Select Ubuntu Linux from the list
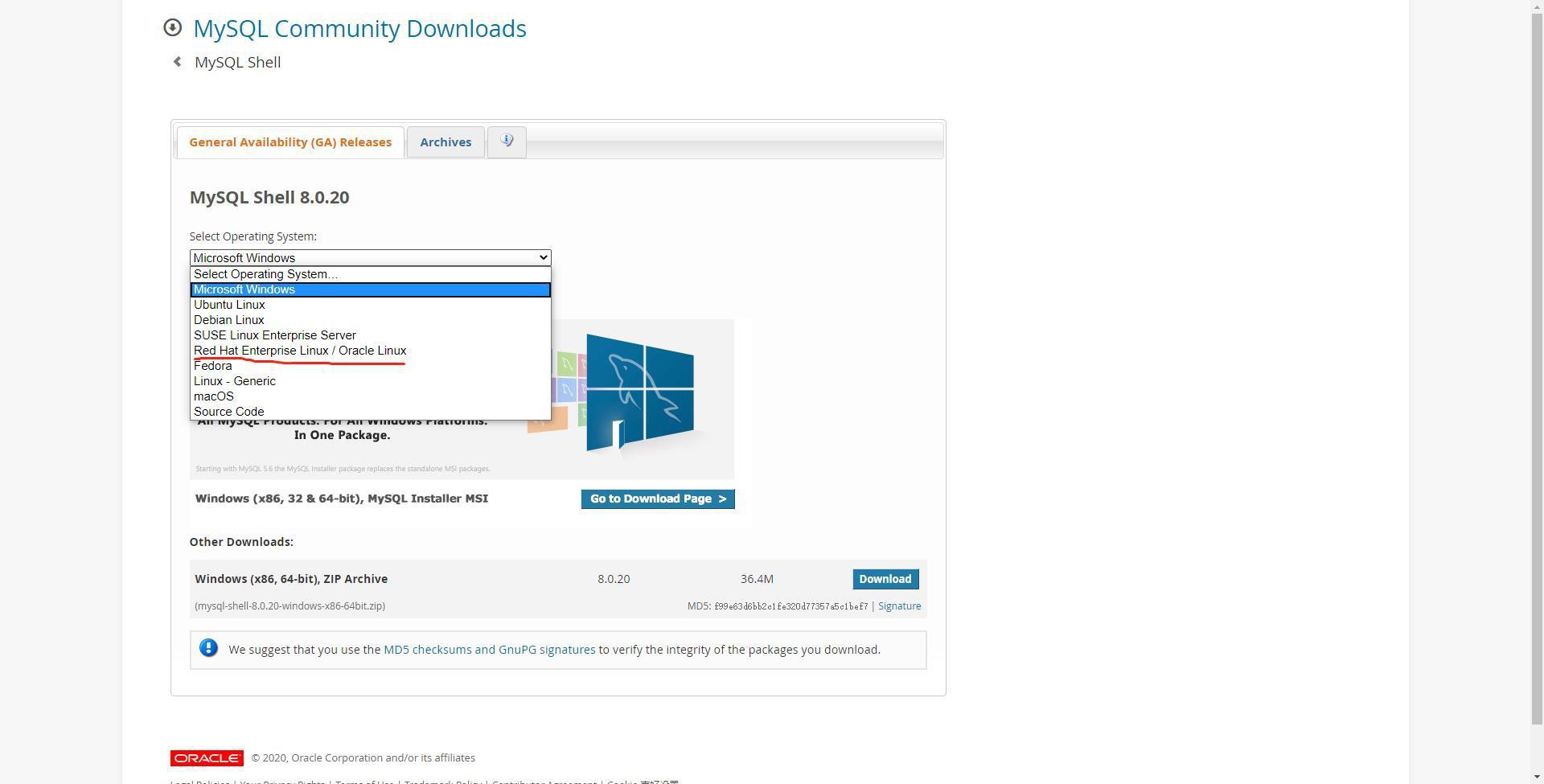This screenshot has height=784, width=1544. (x=370, y=305)
